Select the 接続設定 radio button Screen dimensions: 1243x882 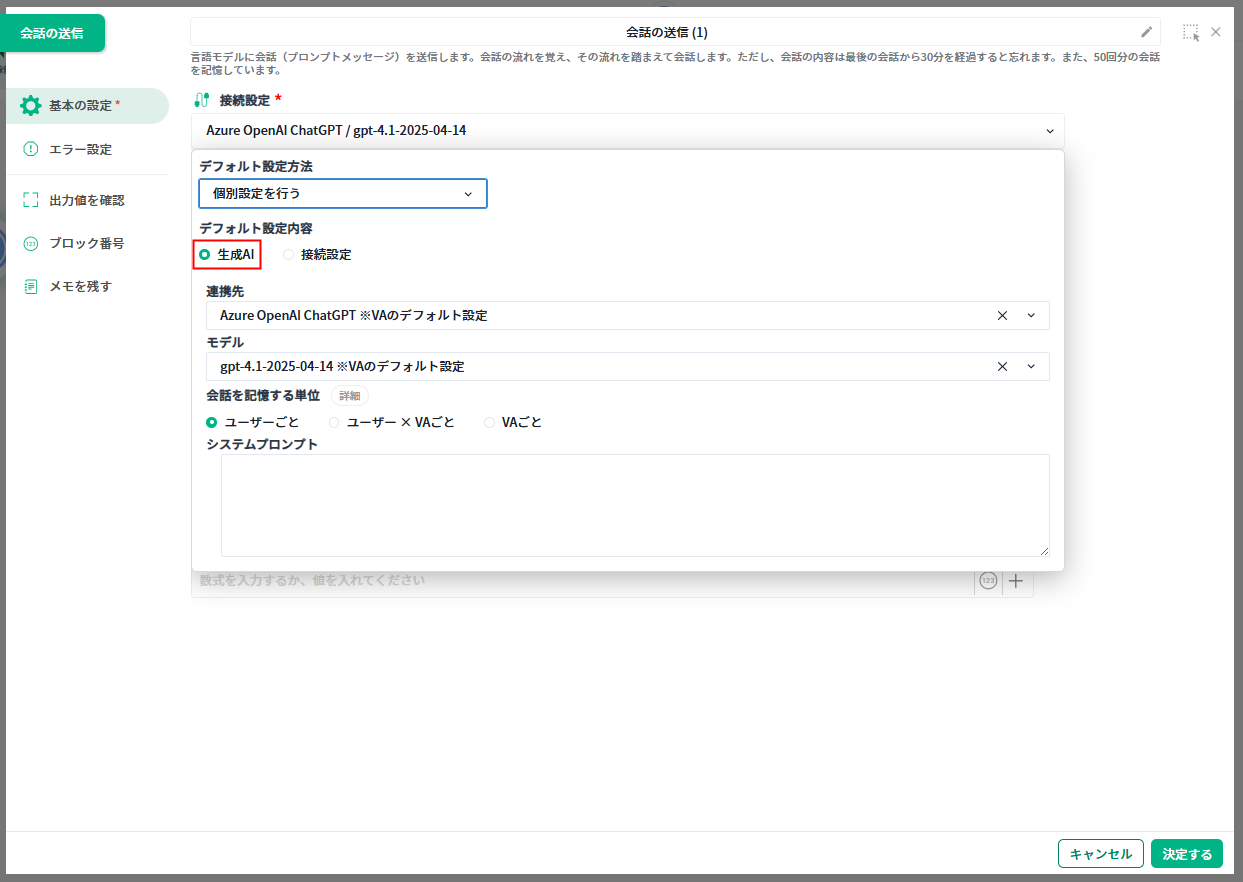point(289,255)
